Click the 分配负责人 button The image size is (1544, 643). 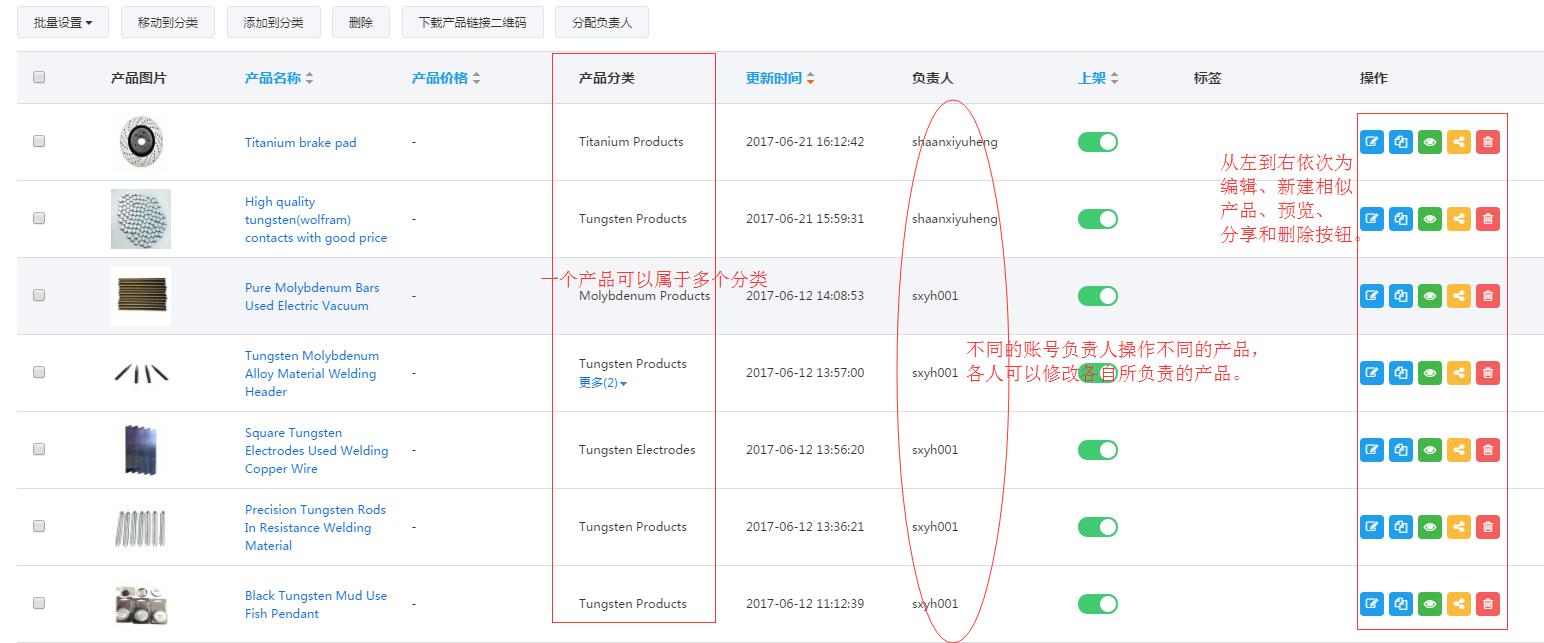click(x=601, y=21)
